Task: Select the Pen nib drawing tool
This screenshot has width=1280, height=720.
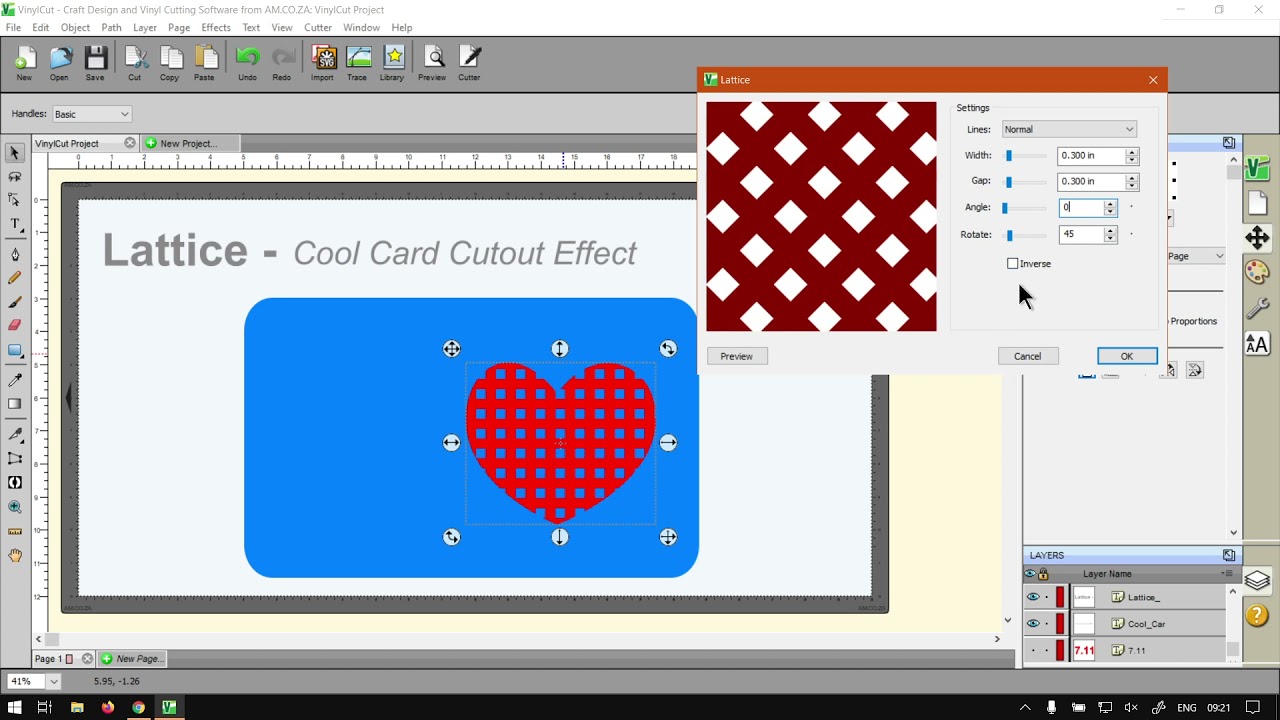Action: [x=15, y=255]
